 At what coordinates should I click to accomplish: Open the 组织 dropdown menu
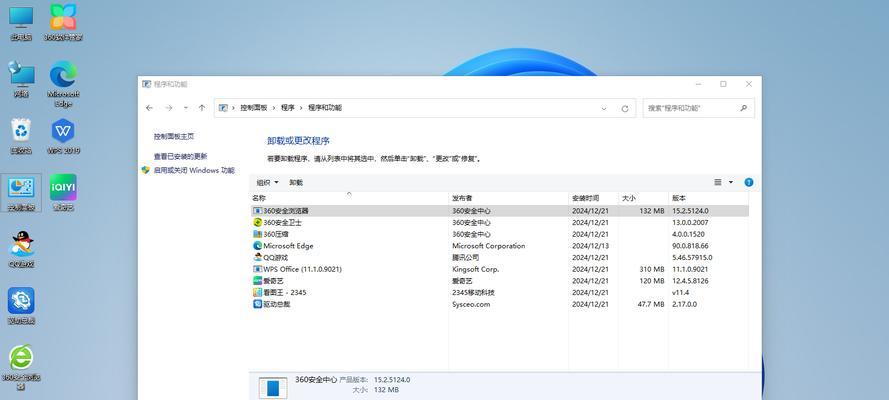tap(268, 182)
